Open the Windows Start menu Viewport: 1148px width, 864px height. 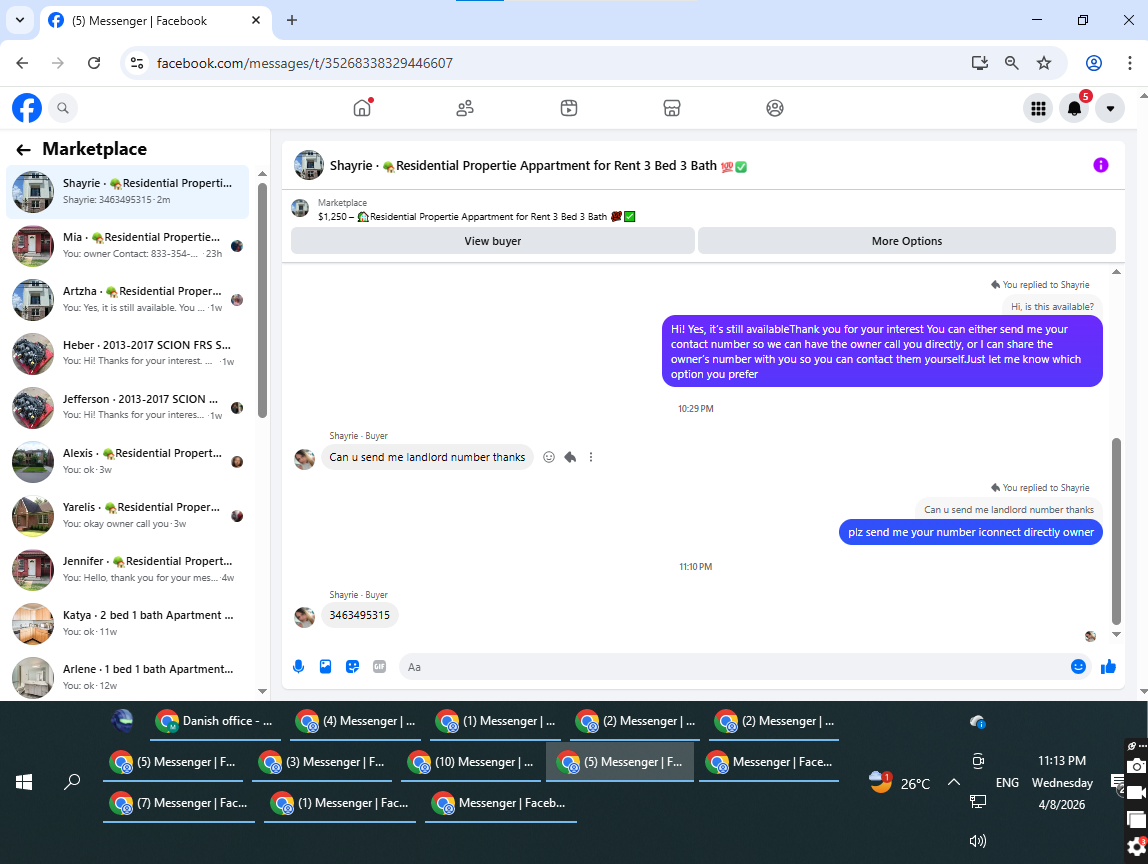24,782
